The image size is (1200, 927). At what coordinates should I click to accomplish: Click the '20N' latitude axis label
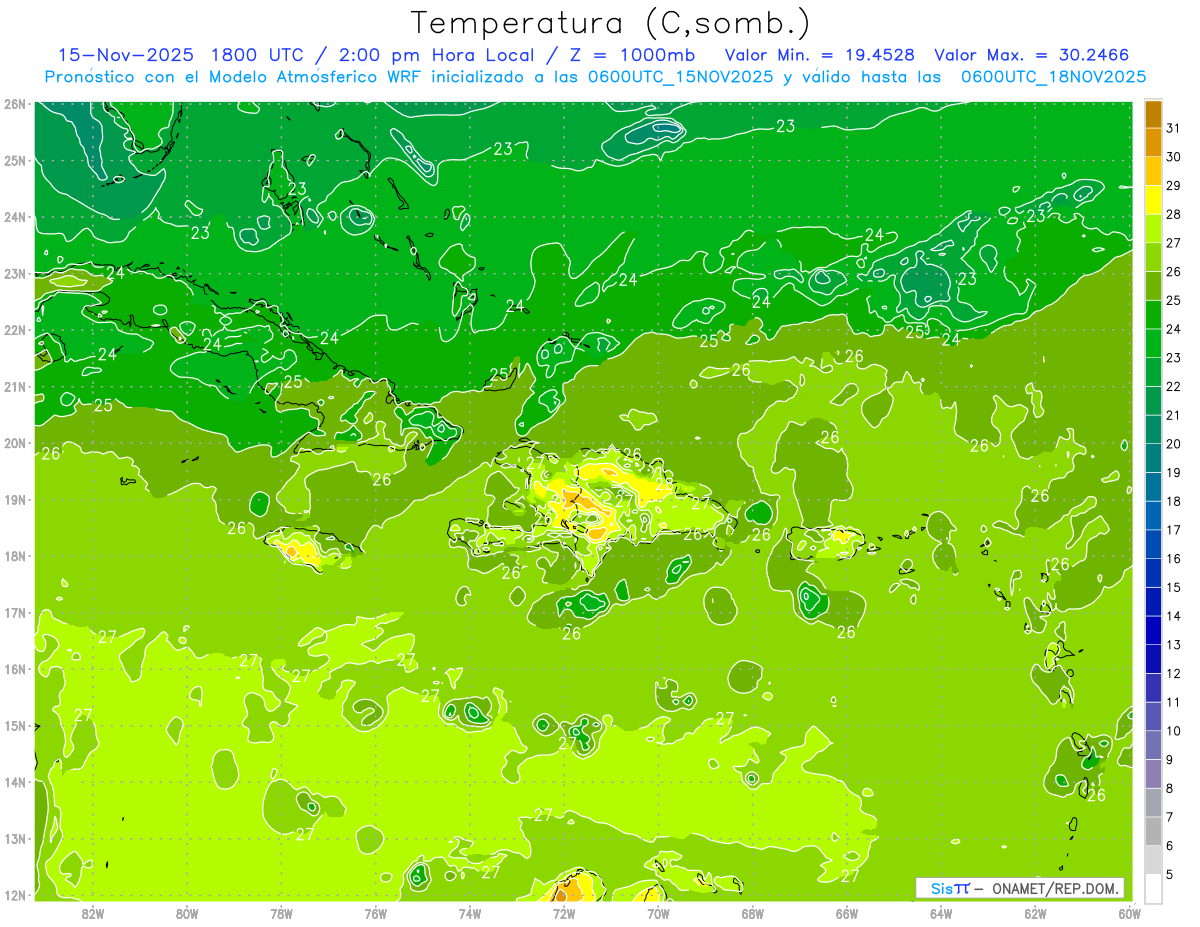coord(14,443)
